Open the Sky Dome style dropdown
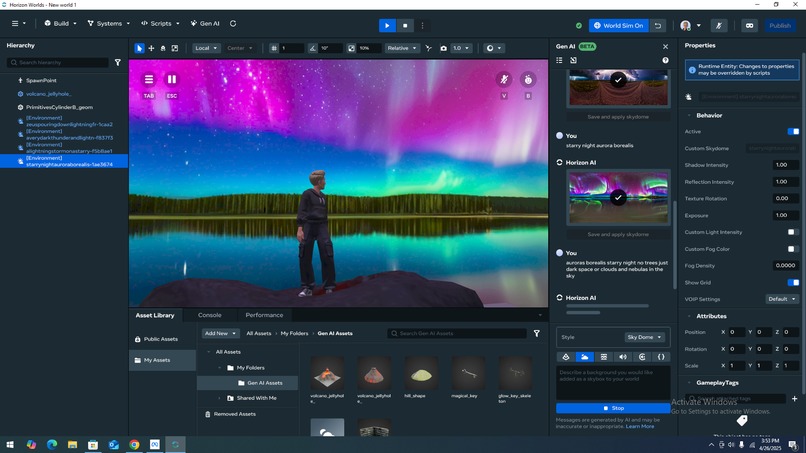Screen dimensions: 806x453 [645, 337]
